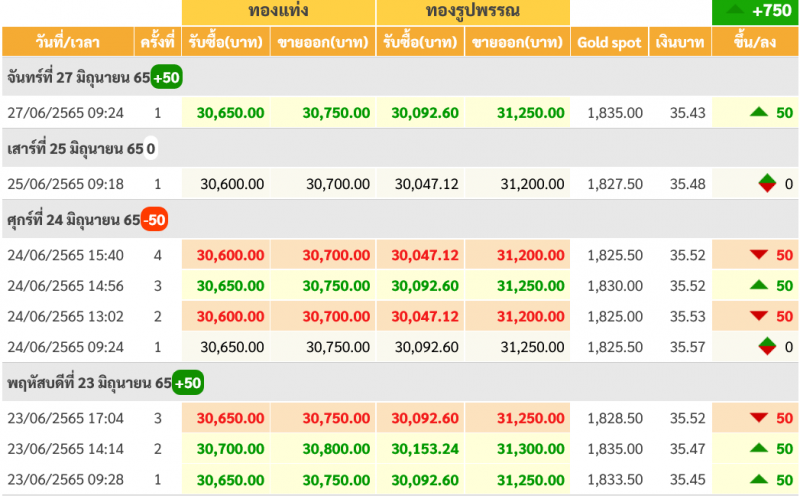Click the 24/06/2565 14:56 timestamp
The image size is (800, 496).
pyautogui.click(x=65, y=286)
